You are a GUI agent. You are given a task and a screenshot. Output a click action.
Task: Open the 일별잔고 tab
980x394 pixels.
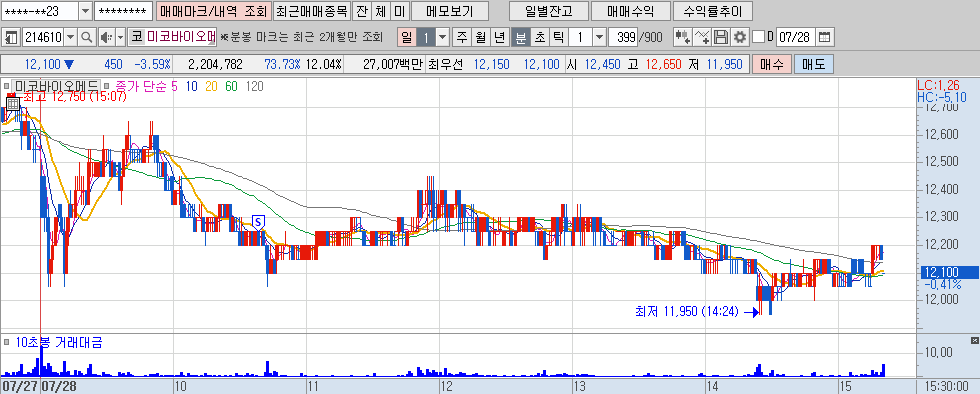point(548,11)
